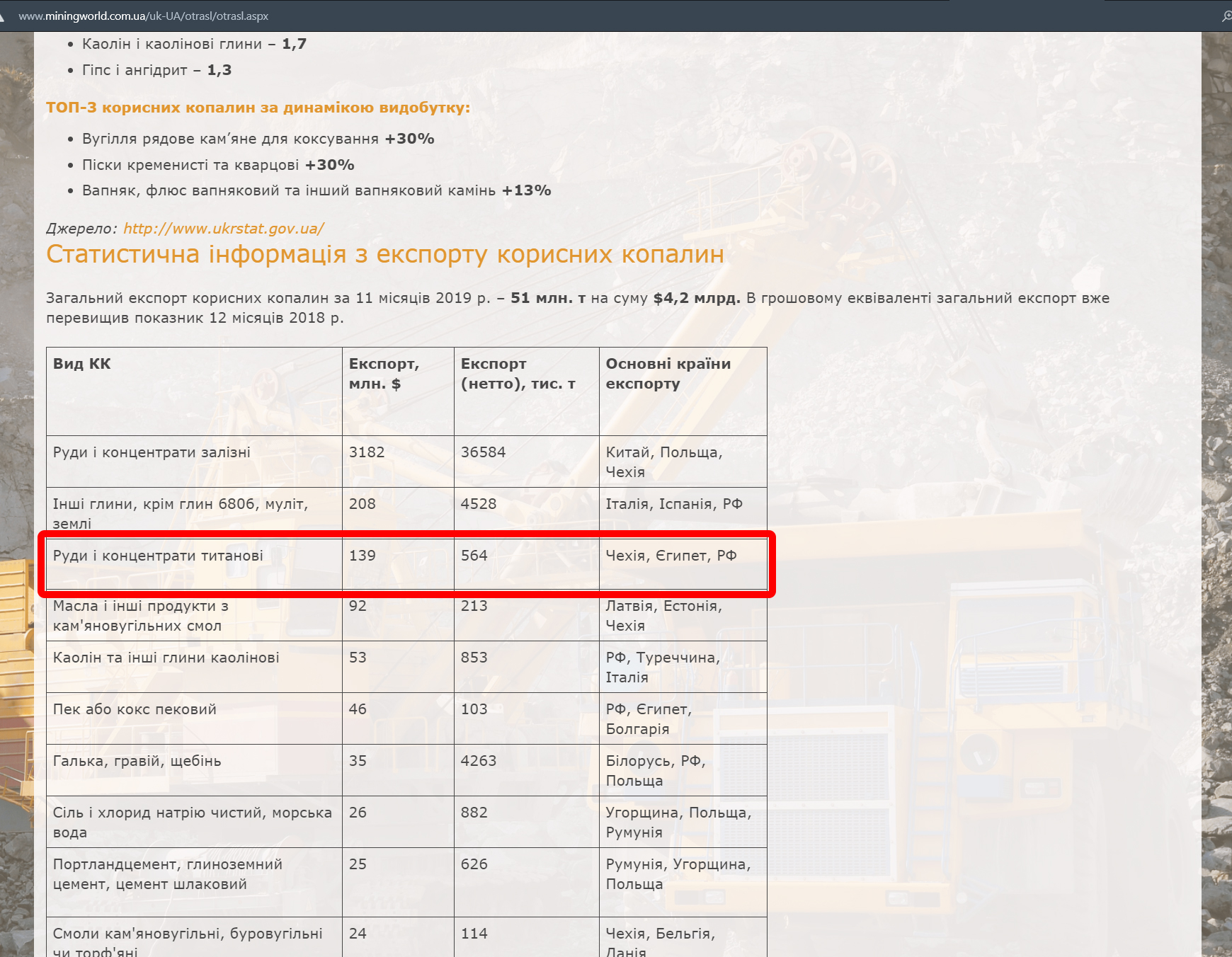Click the 'Піски кременисті та кварцові' bullet
Screen dimensions: 1232x957
218,165
